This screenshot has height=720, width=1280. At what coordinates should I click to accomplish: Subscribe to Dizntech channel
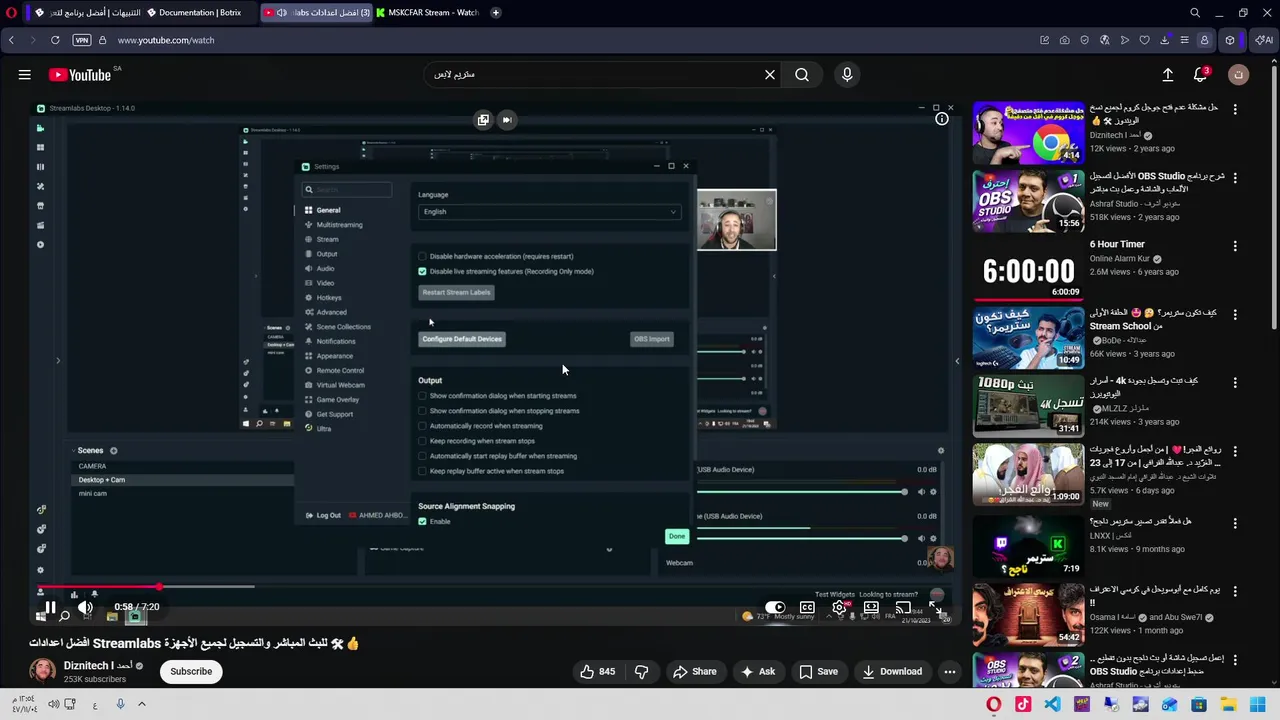coord(191,671)
